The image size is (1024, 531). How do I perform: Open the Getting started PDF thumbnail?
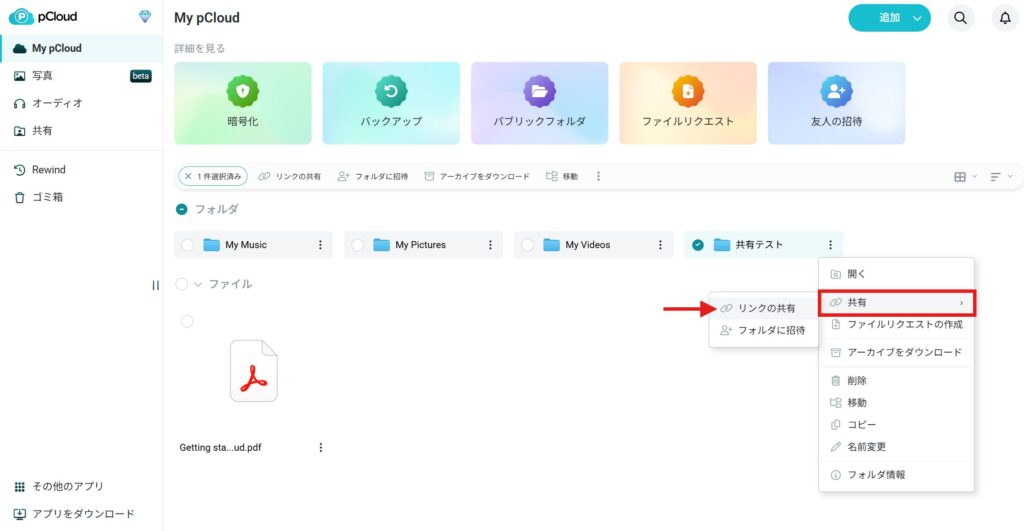tap(254, 370)
